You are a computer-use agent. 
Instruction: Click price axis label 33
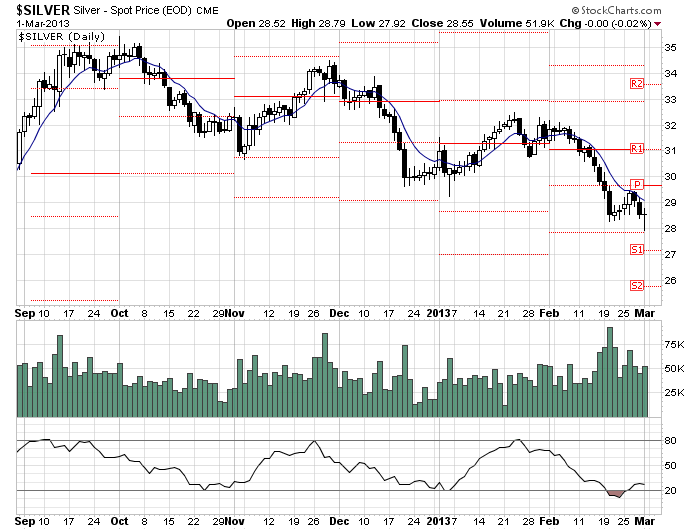coord(670,100)
